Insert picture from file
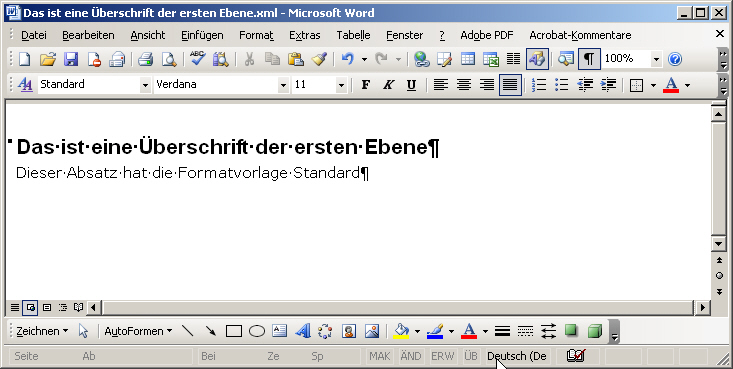The height and width of the screenshot is (369, 733). click(x=372, y=331)
